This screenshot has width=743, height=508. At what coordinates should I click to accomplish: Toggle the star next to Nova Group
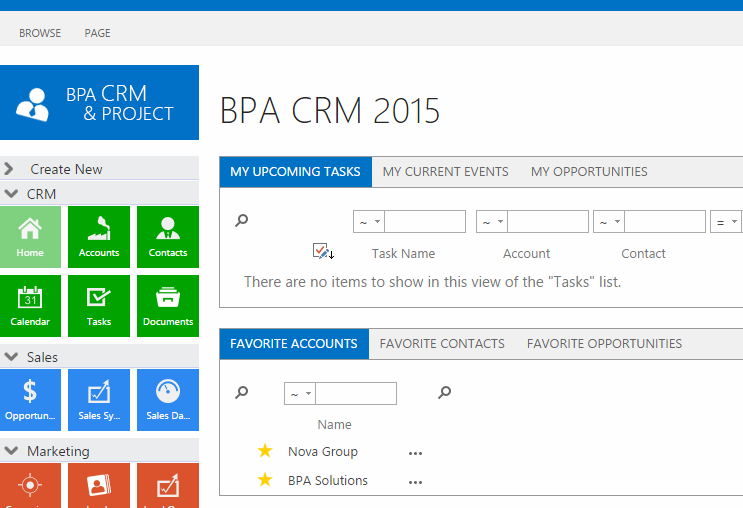click(x=265, y=451)
